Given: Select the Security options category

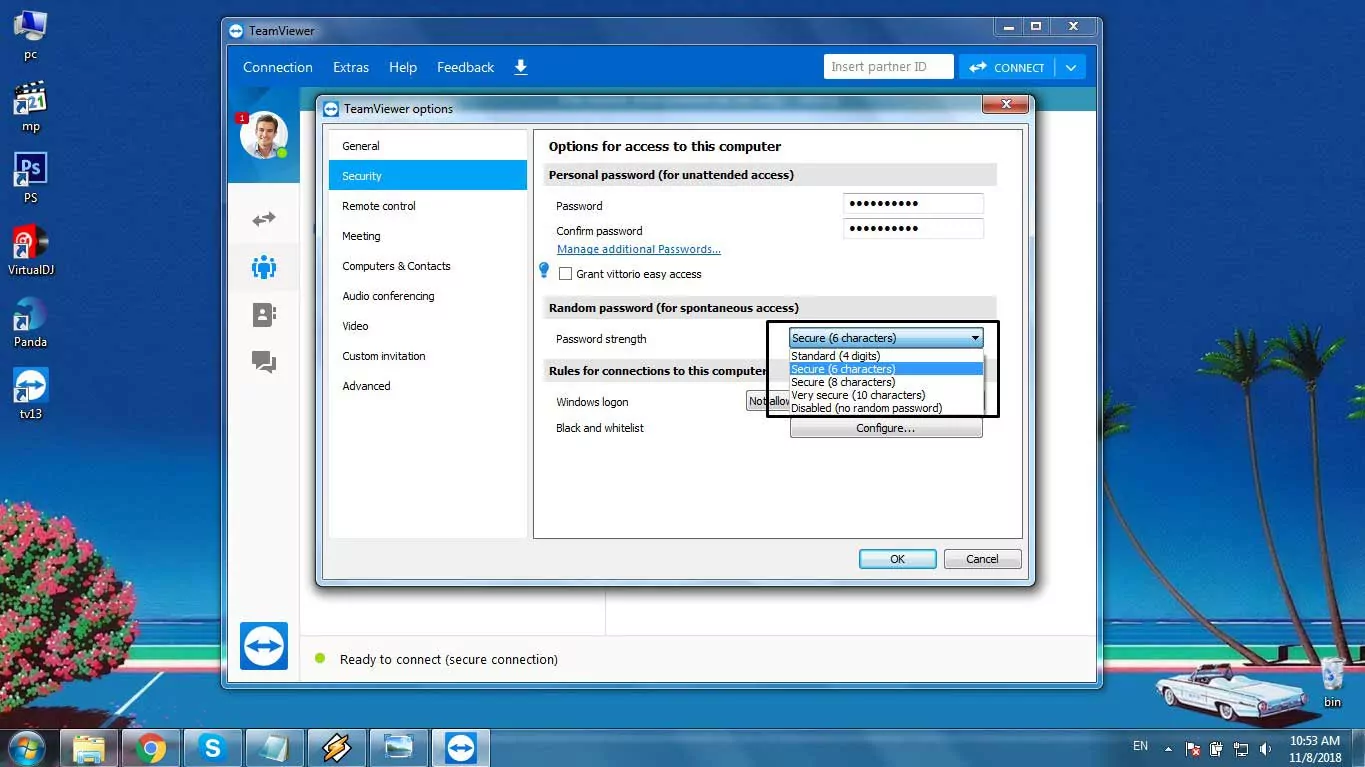Looking at the screenshot, I should 428,176.
